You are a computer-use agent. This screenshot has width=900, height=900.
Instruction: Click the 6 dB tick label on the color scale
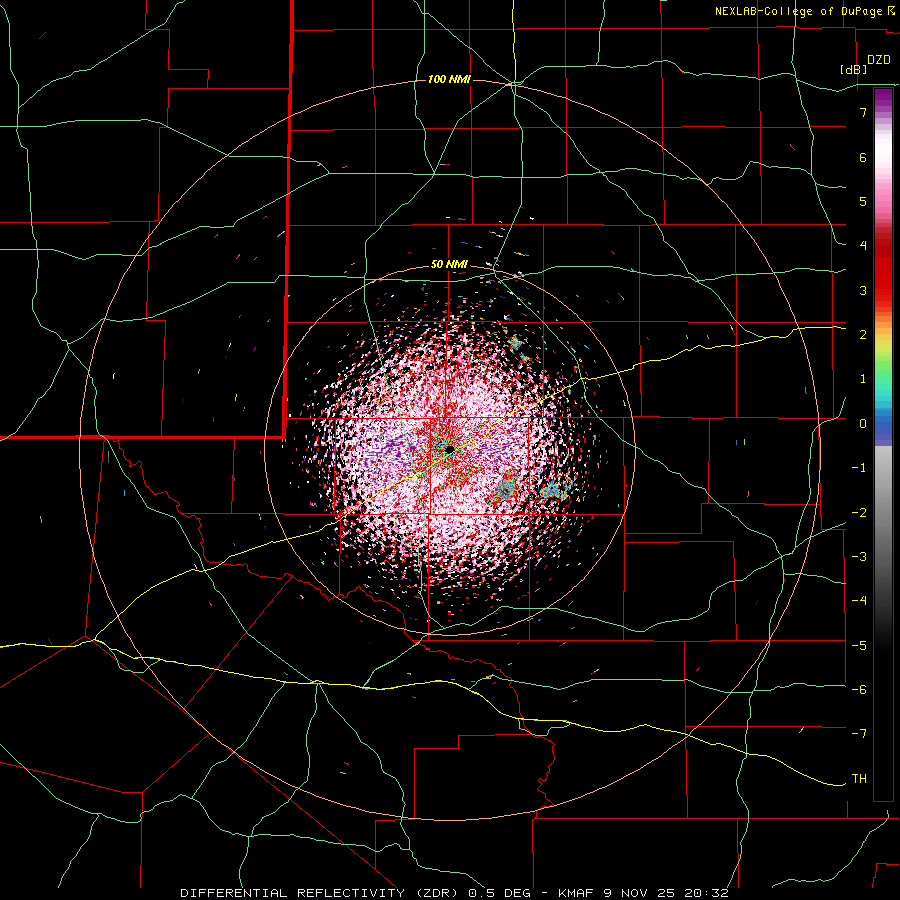(x=863, y=157)
